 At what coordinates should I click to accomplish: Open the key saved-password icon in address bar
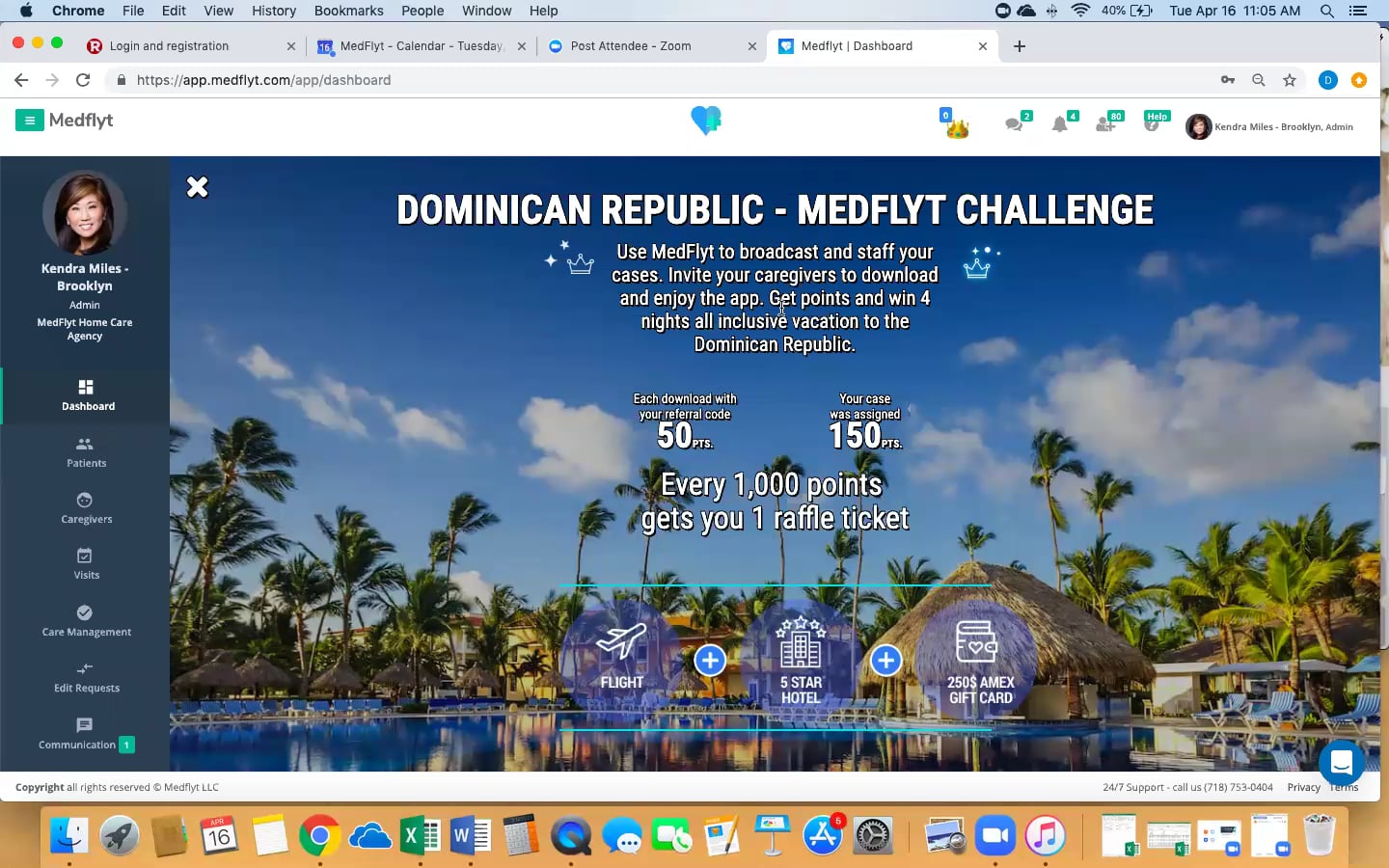point(1228,80)
